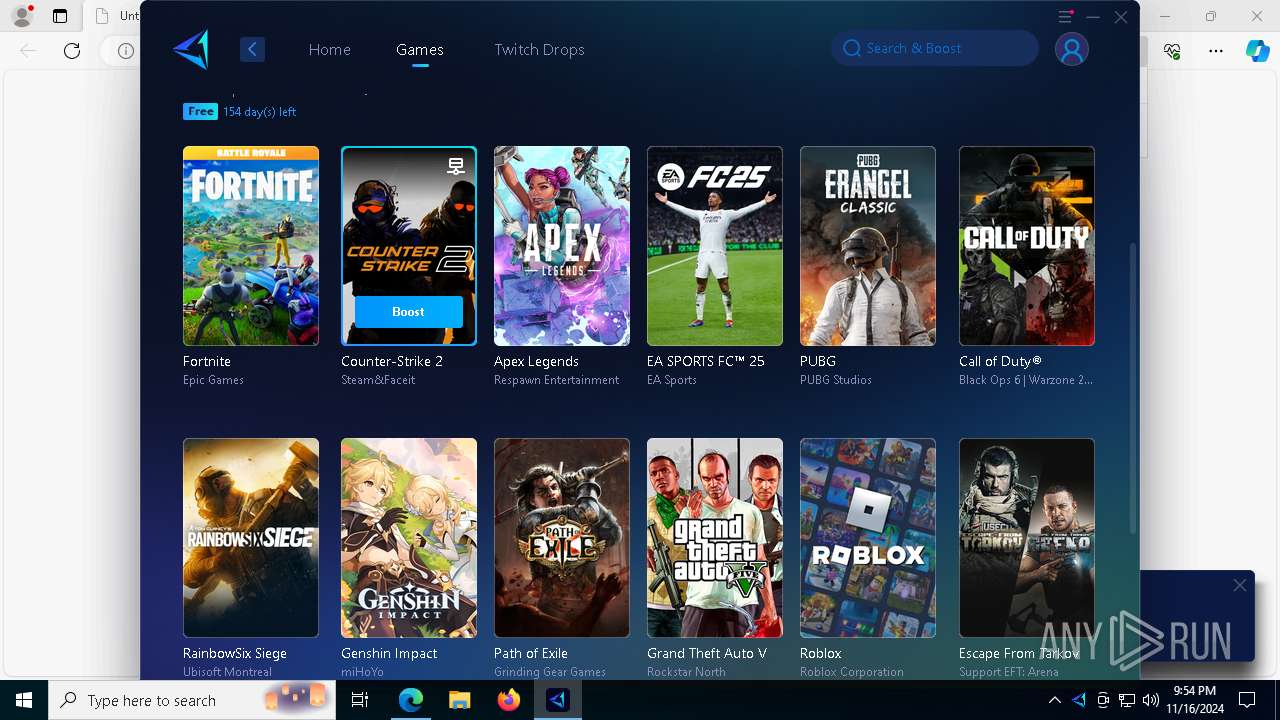Select the Genshin Impact cover
The width and height of the screenshot is (1280, 720).
click(409, 538)
